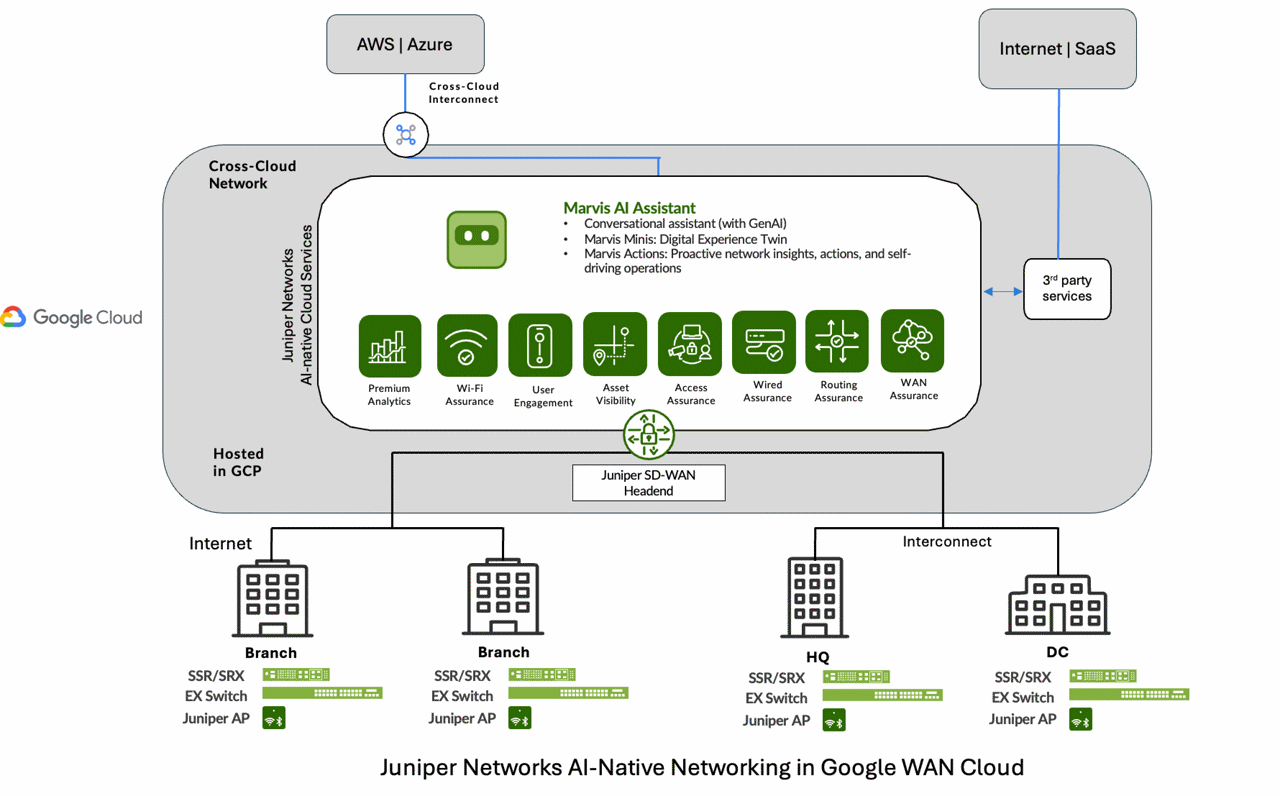Click the Google Cloud logo

pyautogui.click(x=72, y=317)
